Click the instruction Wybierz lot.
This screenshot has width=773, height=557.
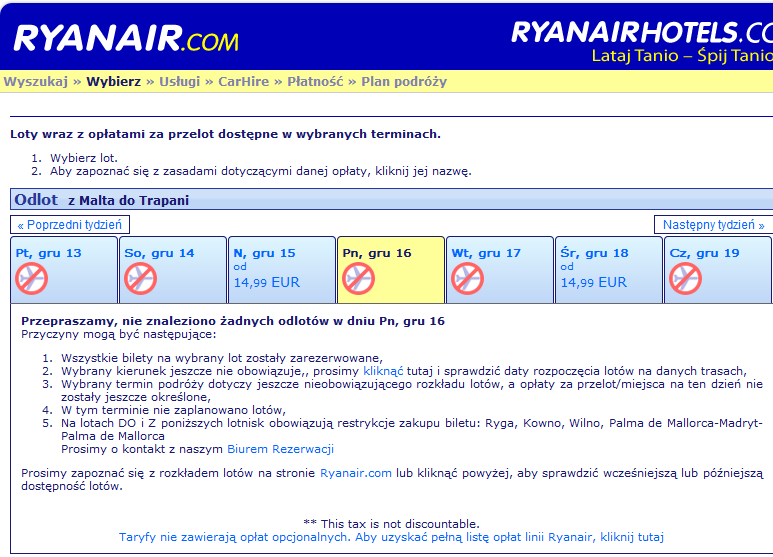(x=84, y=158)
